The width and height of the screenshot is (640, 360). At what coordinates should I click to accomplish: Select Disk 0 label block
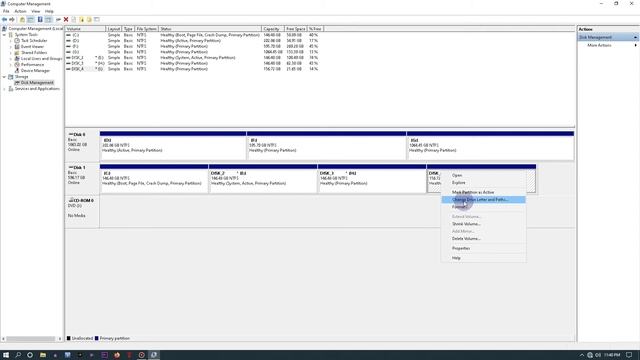tap(82, 146)
